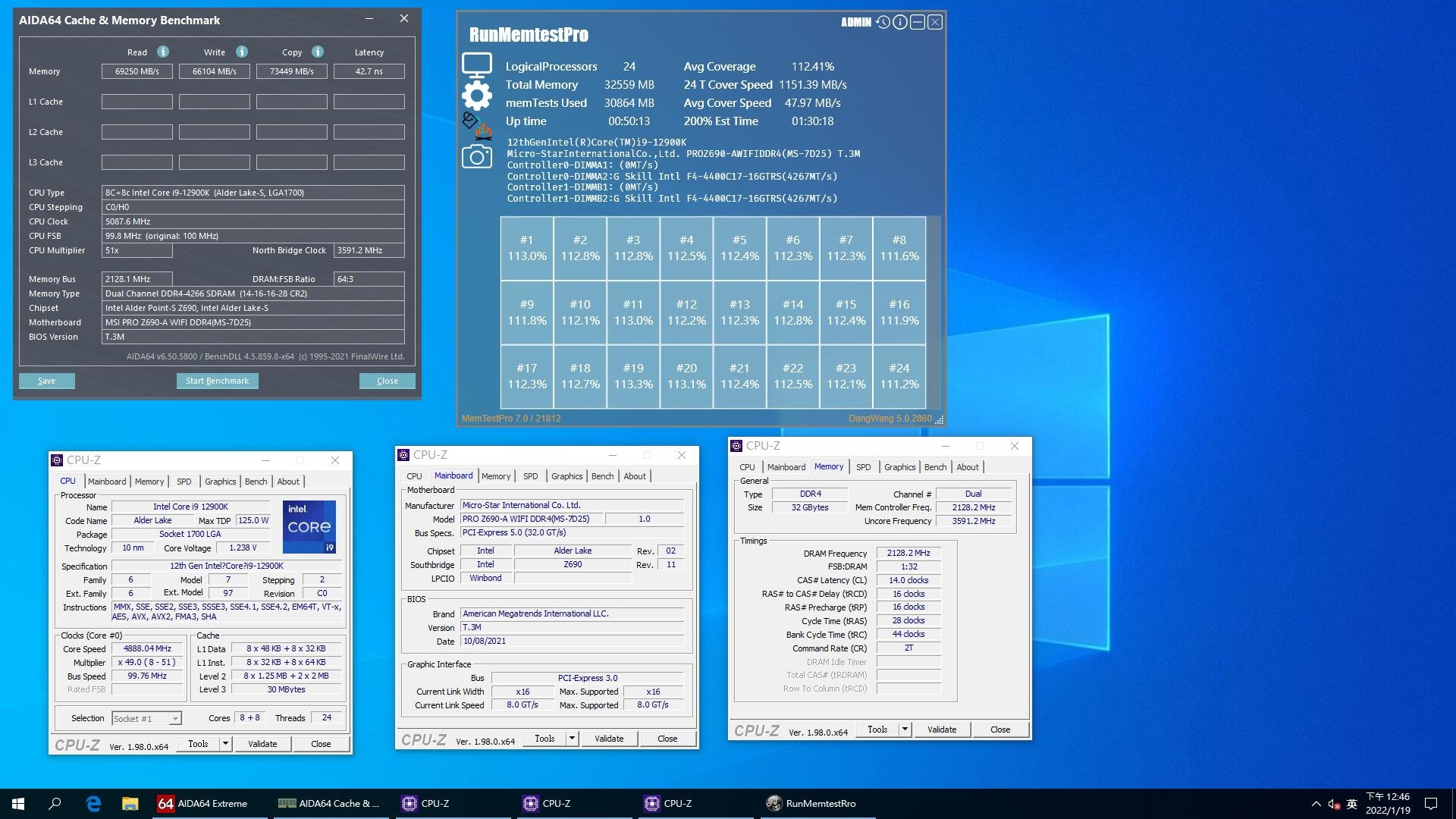Click the Copy info icon in AIDA64

pos(318,52)
